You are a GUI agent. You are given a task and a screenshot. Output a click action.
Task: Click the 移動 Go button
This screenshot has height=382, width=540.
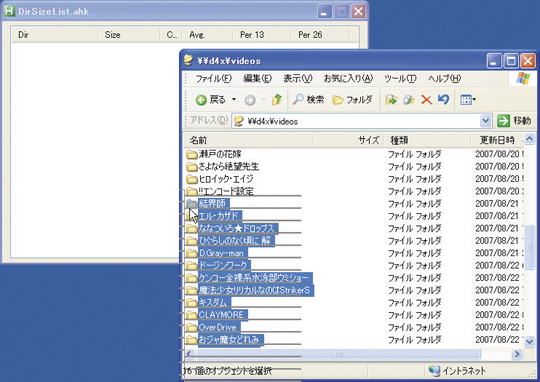514,121
